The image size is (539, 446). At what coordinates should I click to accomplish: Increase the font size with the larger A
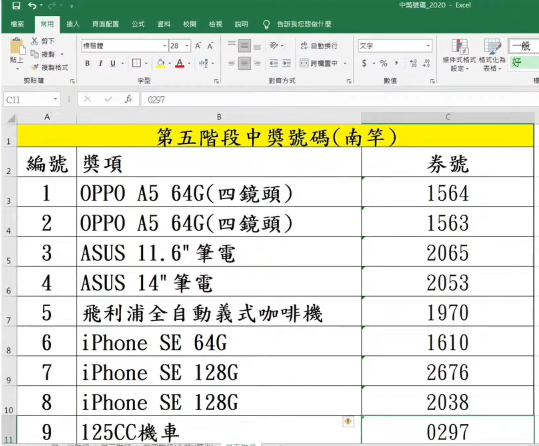coord(198,46)
